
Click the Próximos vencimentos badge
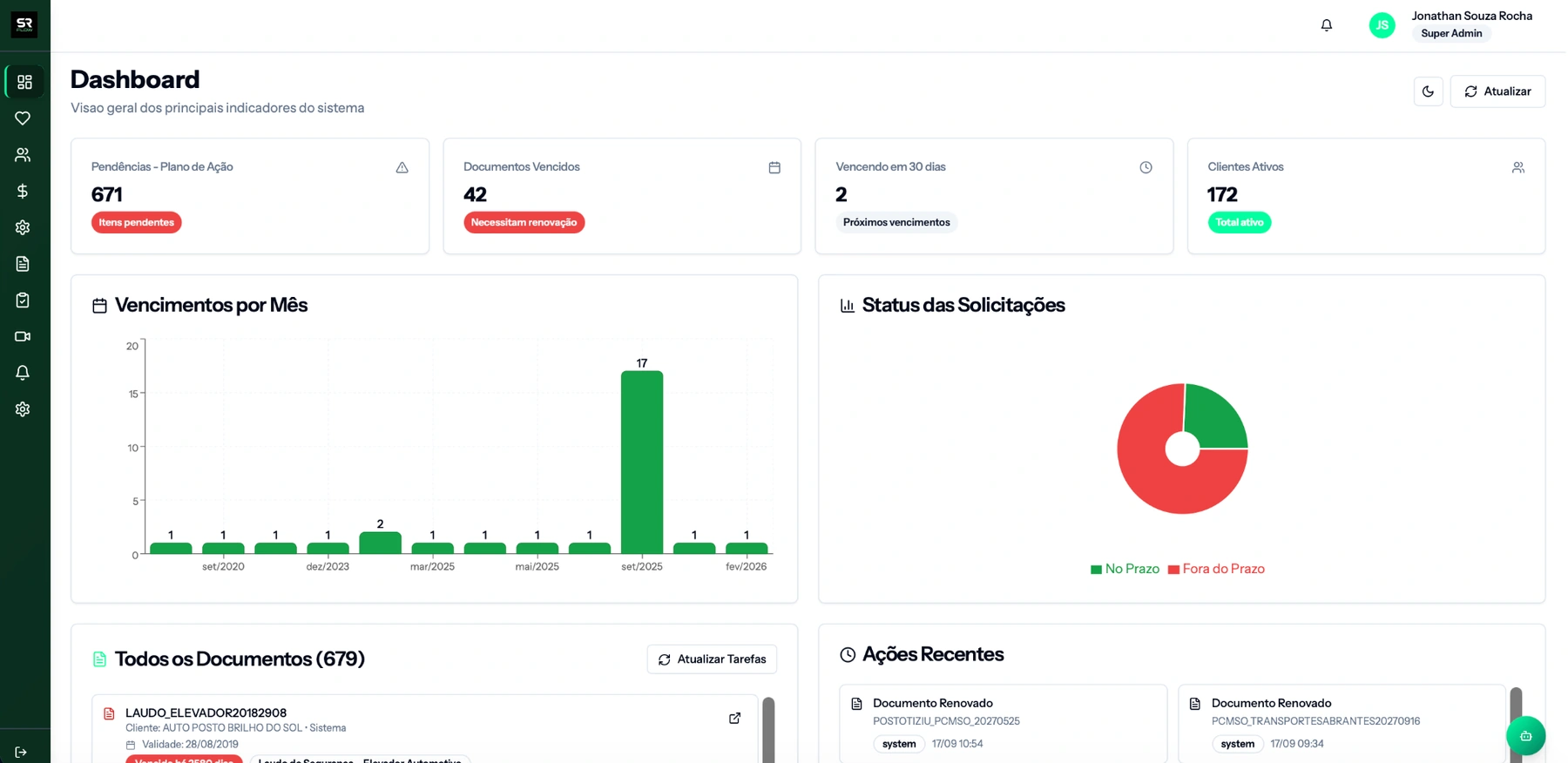pyautogui.click(x=896, y=222)
